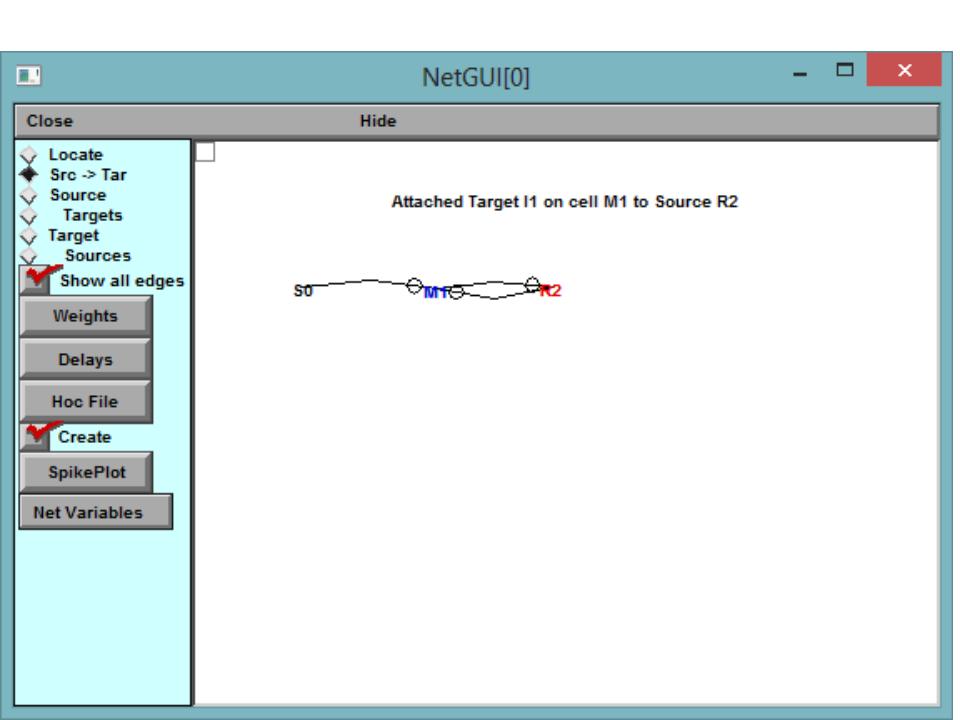Image resolution: width=960 pixels, height=720 pixels.
Task: Select the blue M1 cell node
Action: (x=435, y=292)
